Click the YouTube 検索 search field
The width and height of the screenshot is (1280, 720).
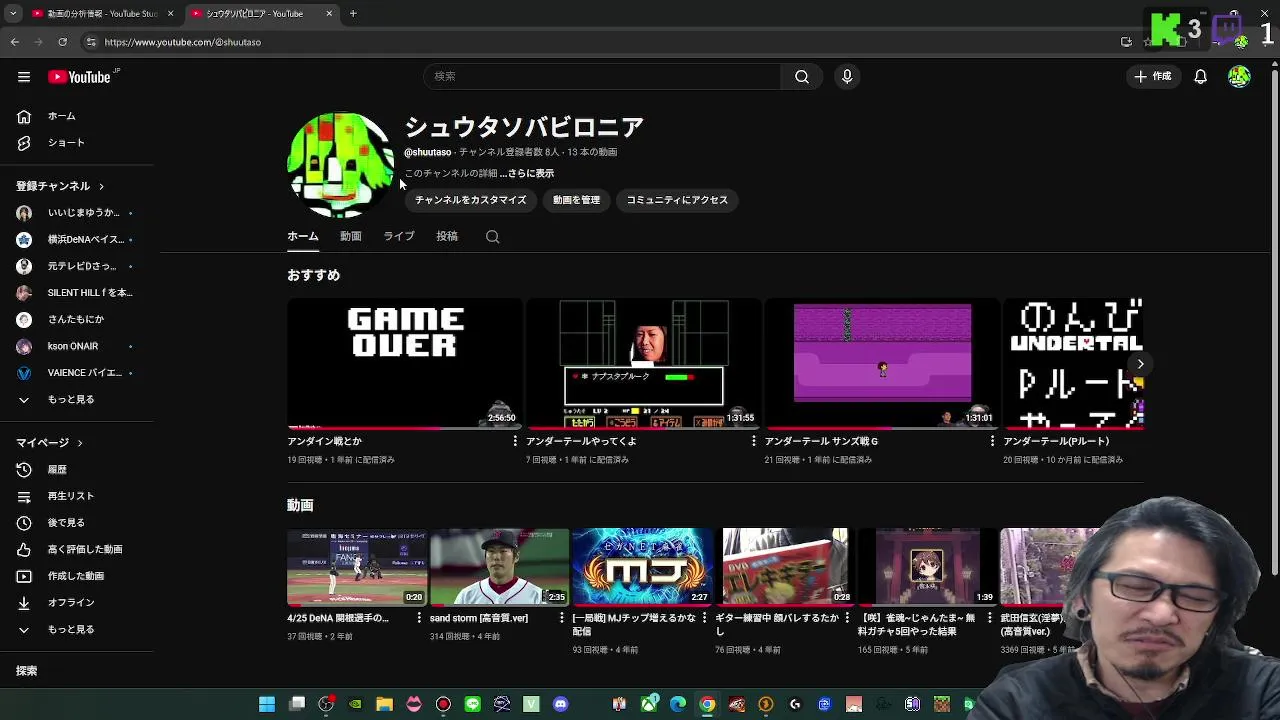pos(603,77)
